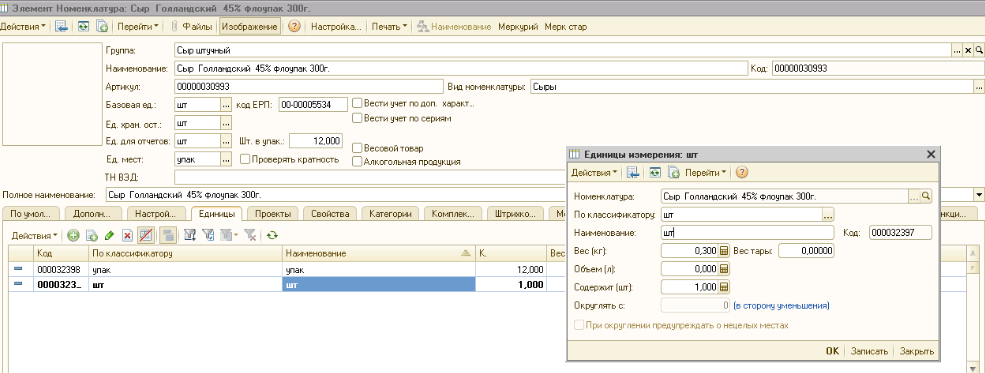Open Действия dropdown in Единицы измерения dialog

pyautogui.click(x=594, y=172)
